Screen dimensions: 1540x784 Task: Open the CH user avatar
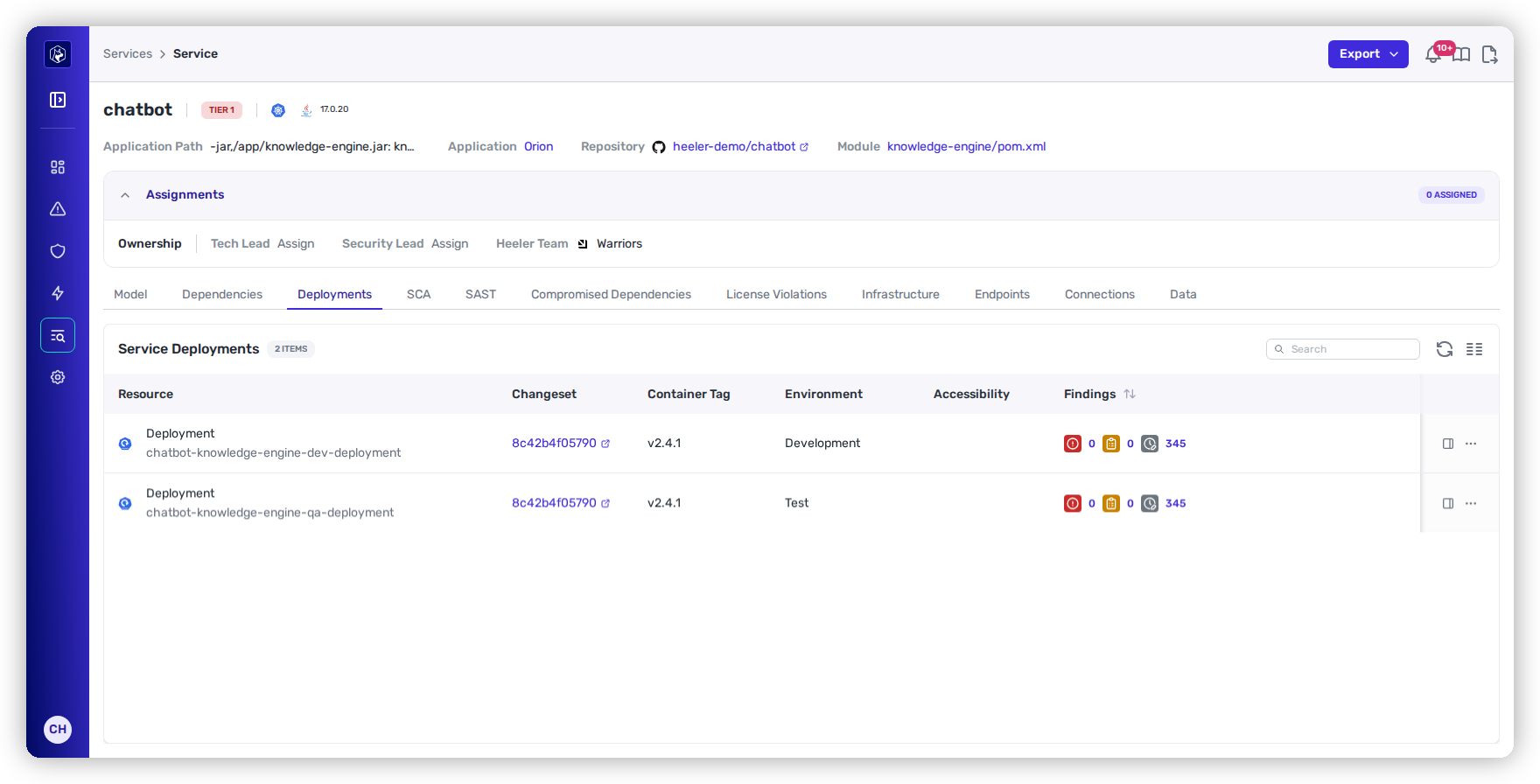(x=58, y=729)
